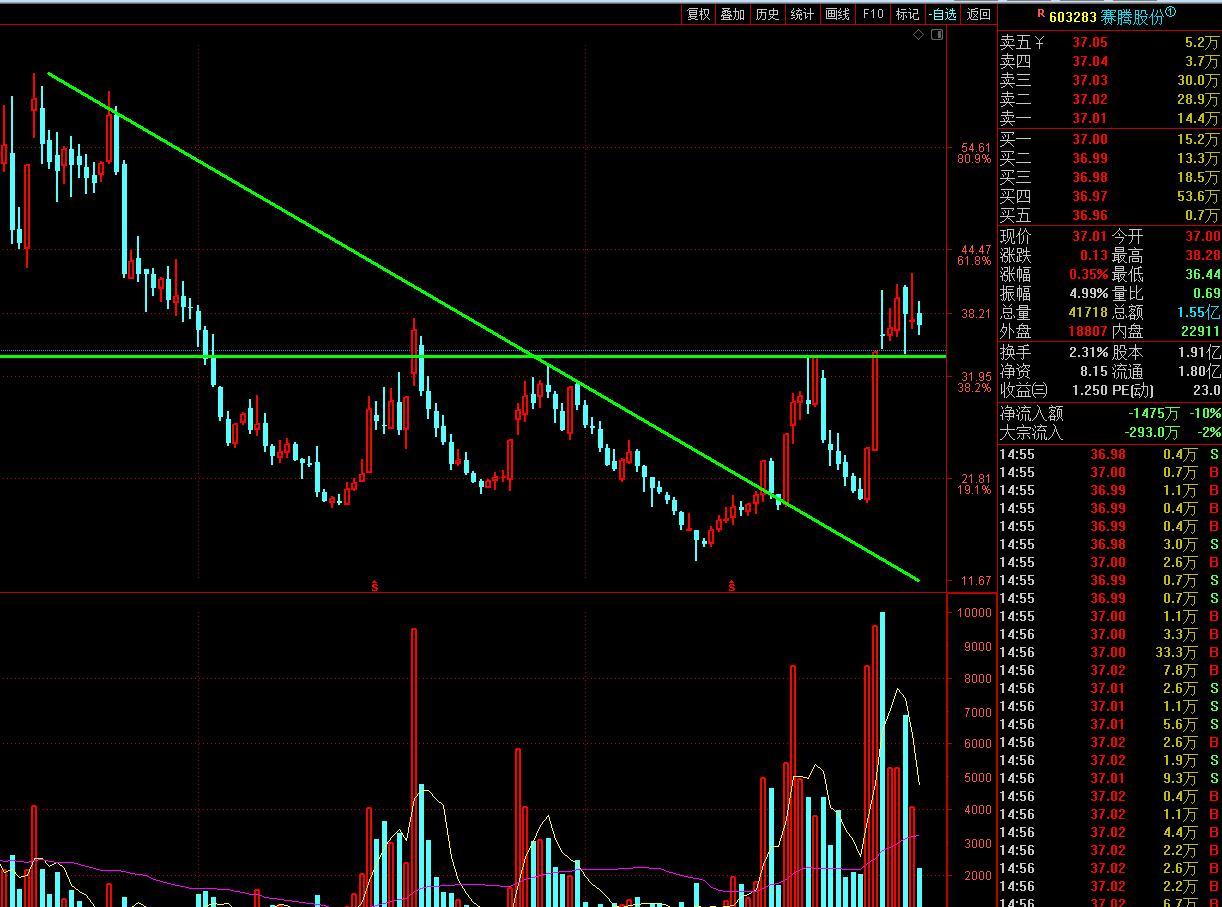This screenshot has width=1222, height=907.
Task: Click the 最低 value 36.44
Action: (x=1202, y=274)
